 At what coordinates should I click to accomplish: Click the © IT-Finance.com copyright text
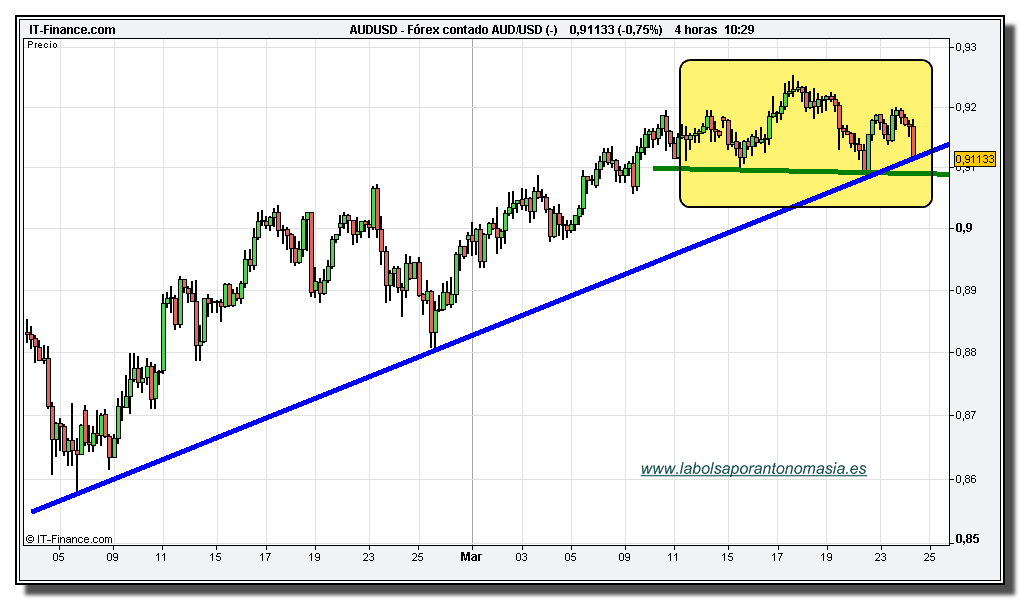[x=69, y=539]
